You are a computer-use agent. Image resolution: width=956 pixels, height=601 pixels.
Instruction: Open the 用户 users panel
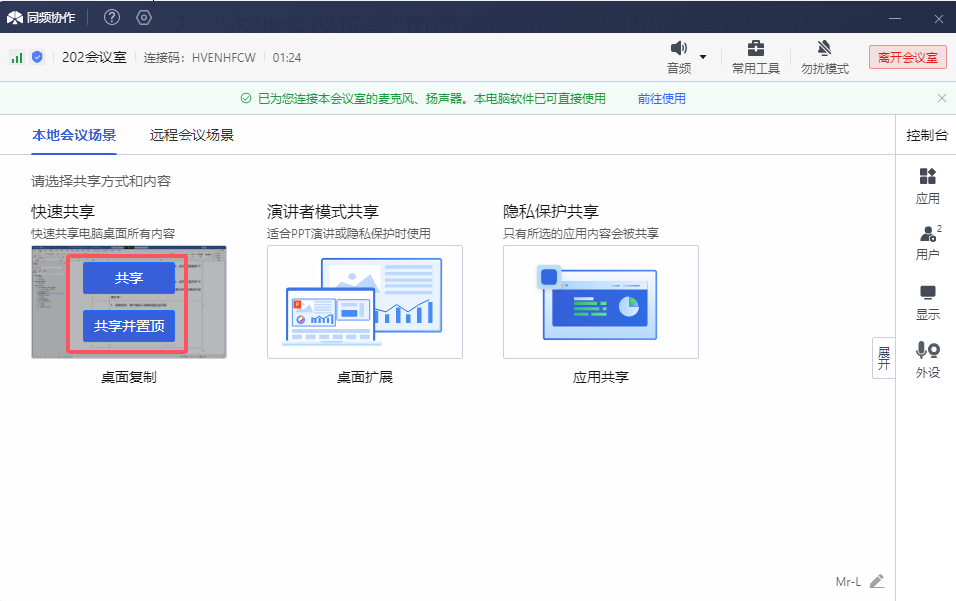pyautogui.click(x=927, y=243)
